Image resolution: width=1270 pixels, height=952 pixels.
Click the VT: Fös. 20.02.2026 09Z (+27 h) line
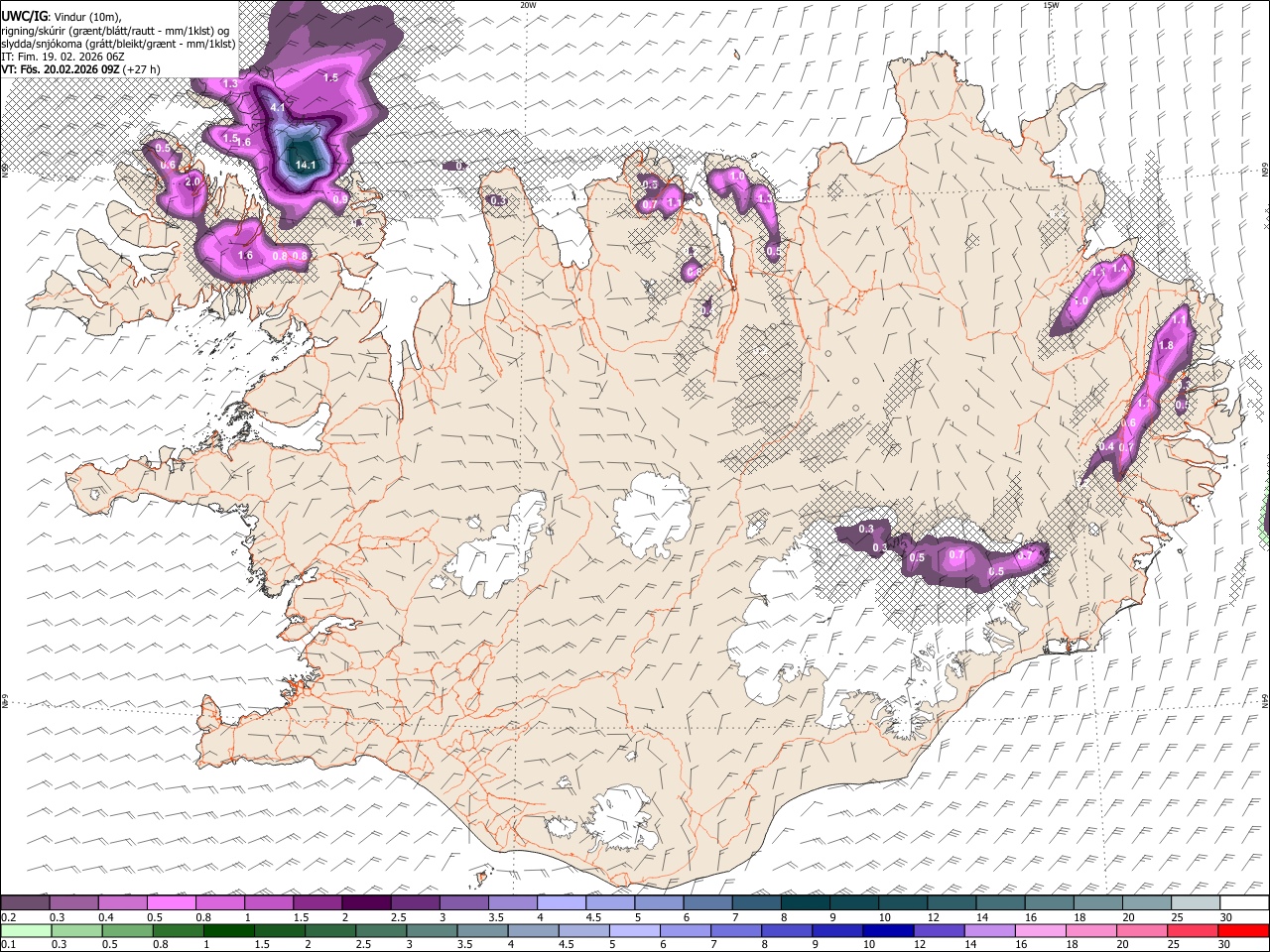coord(81,69)
